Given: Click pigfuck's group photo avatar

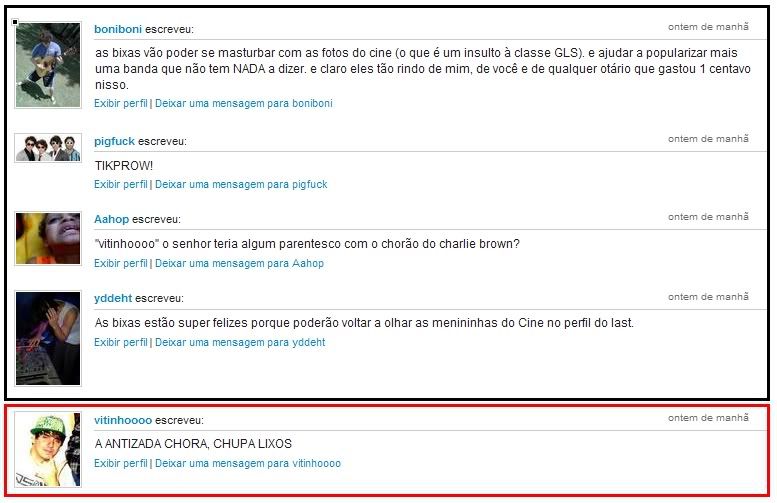Looking at the screenshot, I should (x=48, y=148).
